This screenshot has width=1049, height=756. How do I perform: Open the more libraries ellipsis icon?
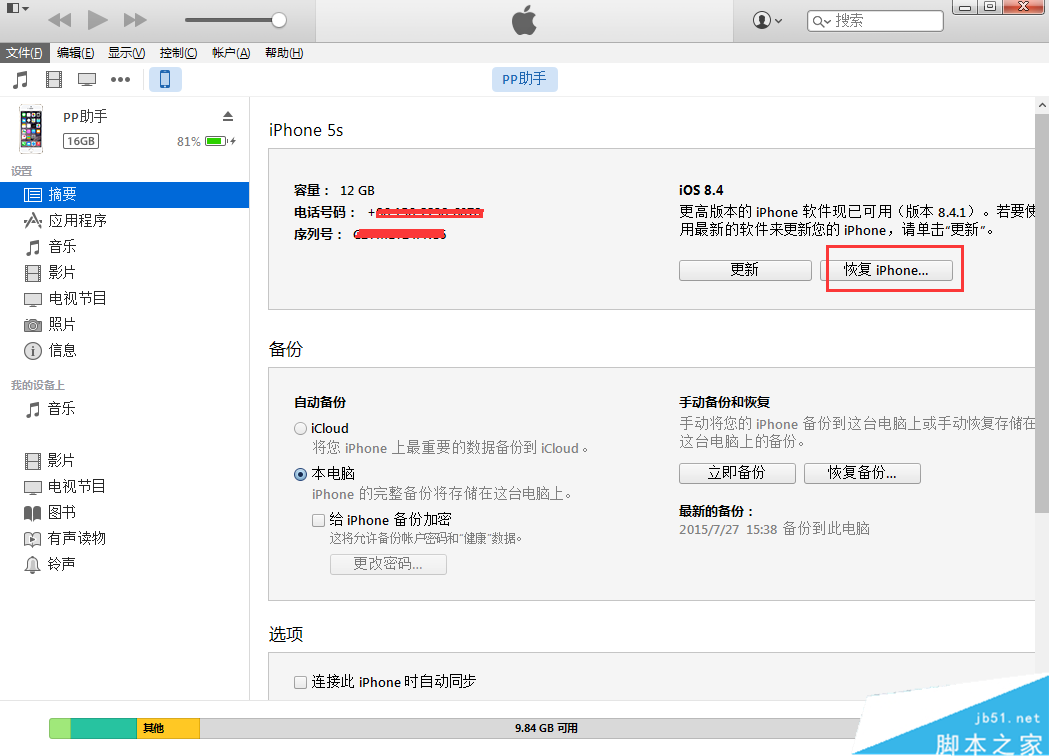(120, 80)
